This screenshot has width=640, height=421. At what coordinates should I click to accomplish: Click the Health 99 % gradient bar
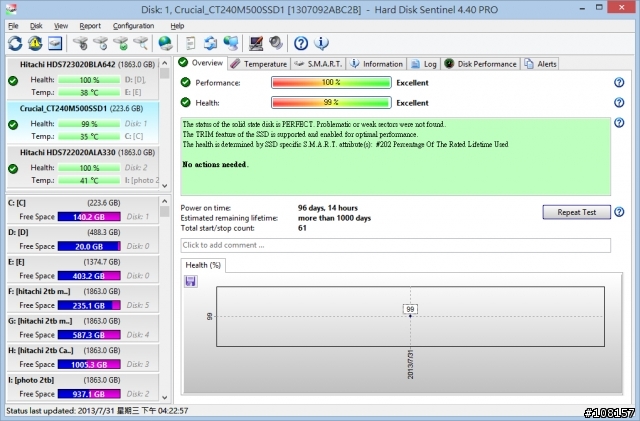[x=331, y=102]
